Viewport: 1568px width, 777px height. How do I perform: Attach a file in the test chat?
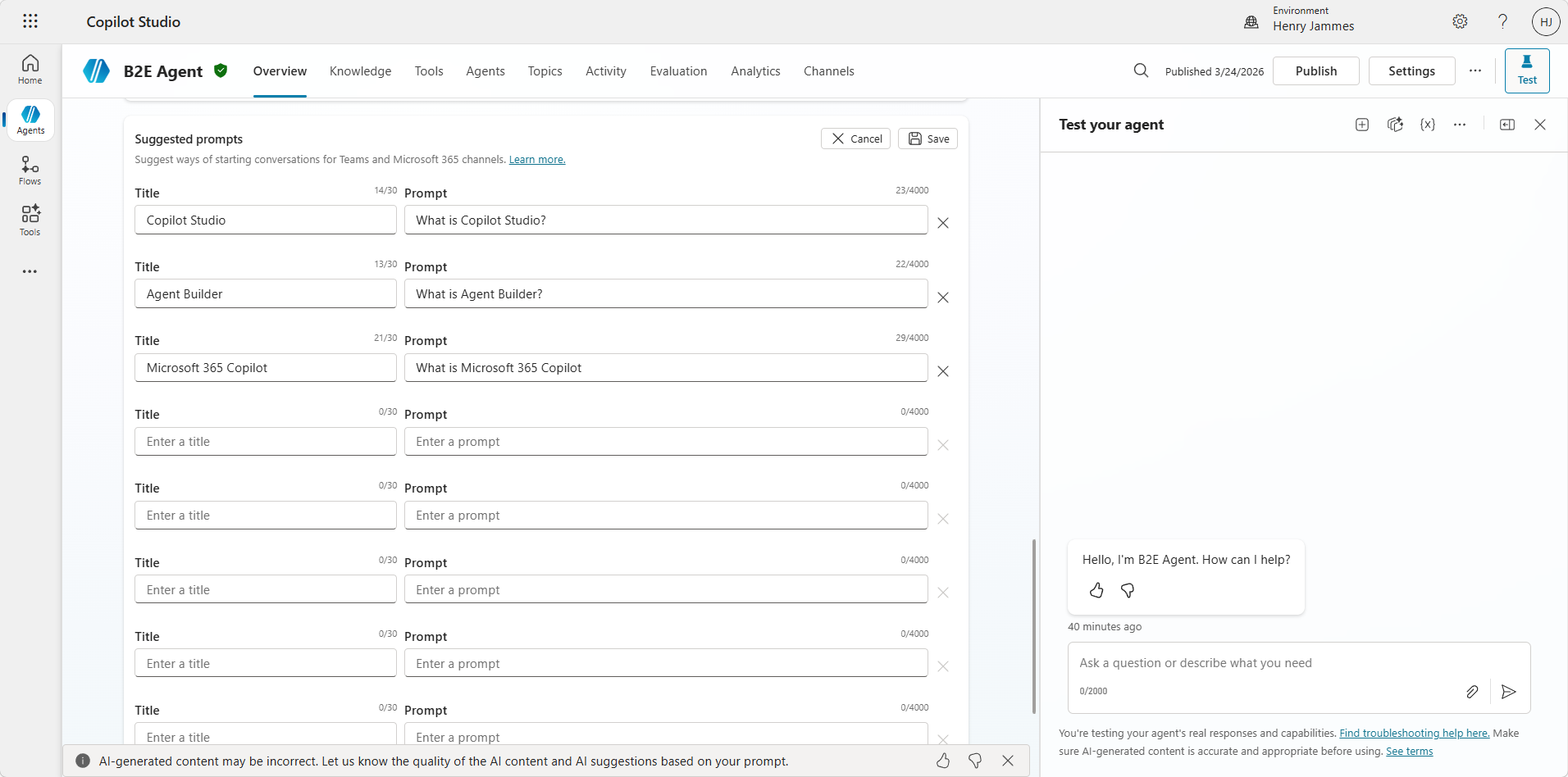pyautogui.click(x=1472, y=691)
